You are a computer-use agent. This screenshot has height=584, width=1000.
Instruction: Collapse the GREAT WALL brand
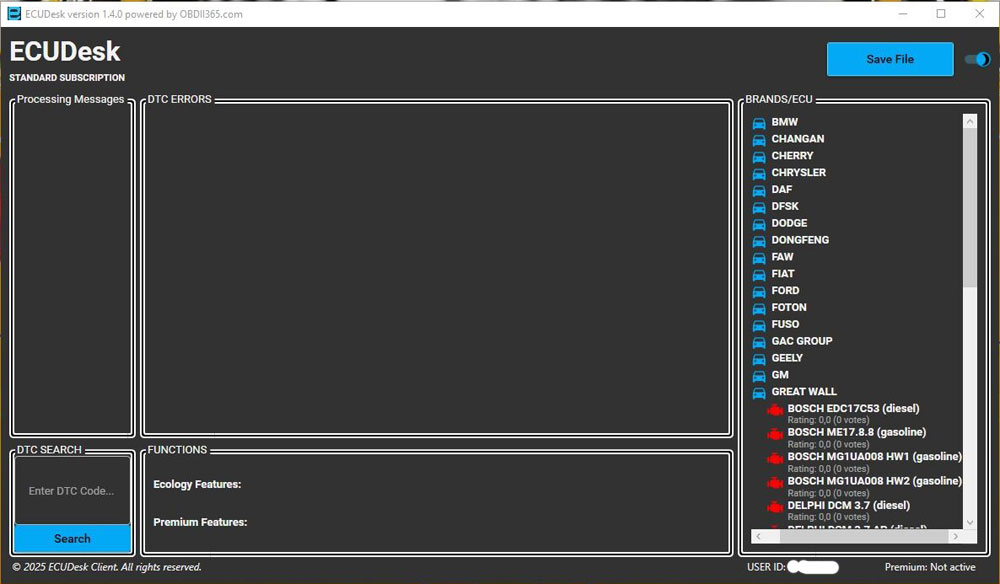pyautogui.click(x=804, y=391)
